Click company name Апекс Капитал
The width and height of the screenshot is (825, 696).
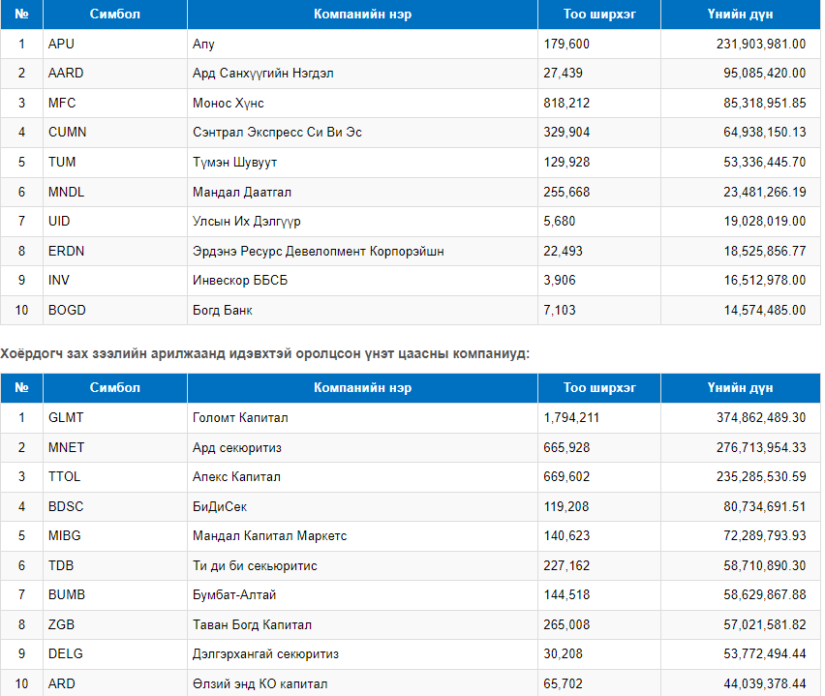[236, 477]
